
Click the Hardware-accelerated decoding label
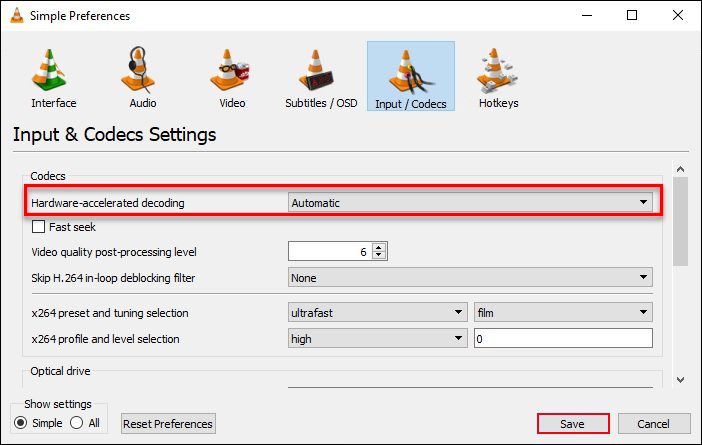point(108,203)
